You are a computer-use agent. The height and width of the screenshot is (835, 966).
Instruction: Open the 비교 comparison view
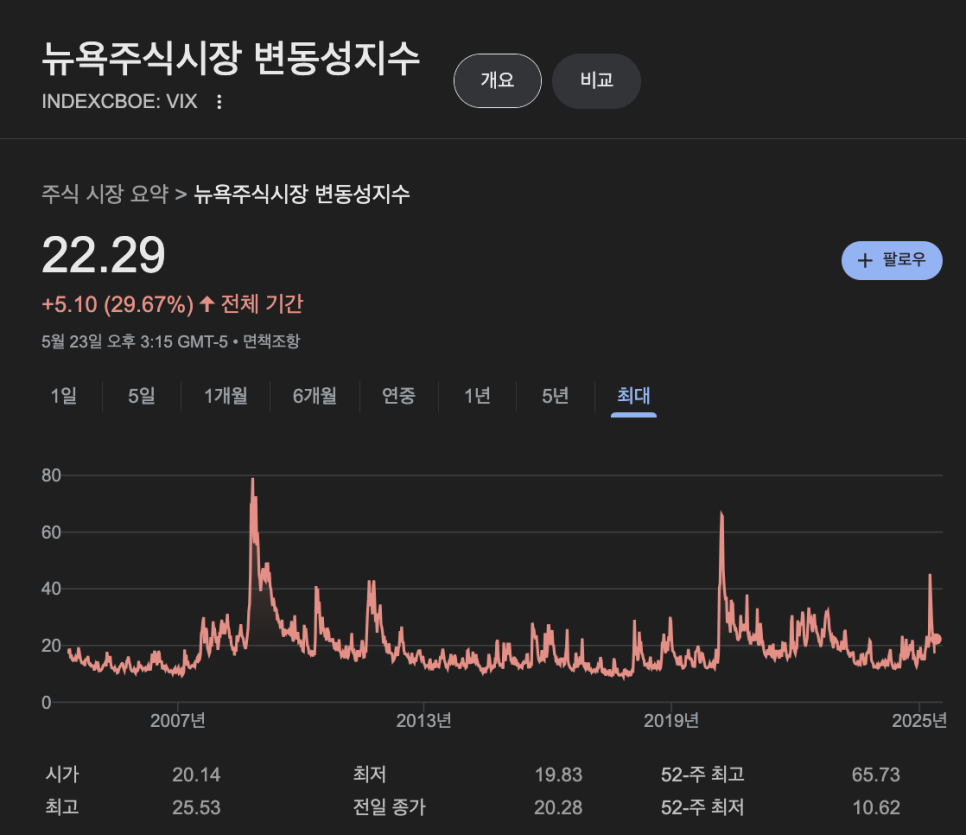tap(596, 81)
